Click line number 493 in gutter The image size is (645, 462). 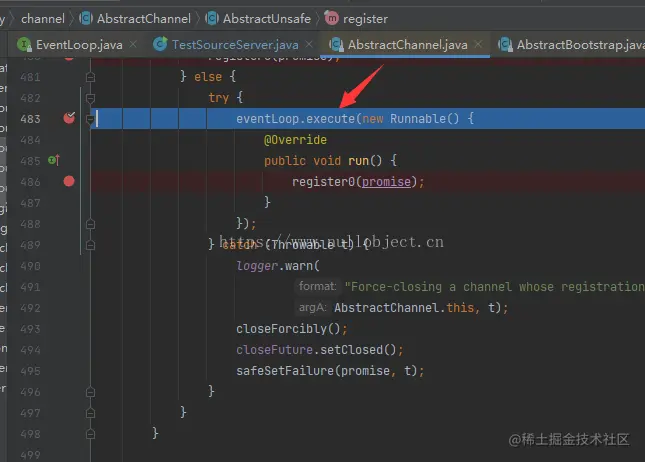30,329
